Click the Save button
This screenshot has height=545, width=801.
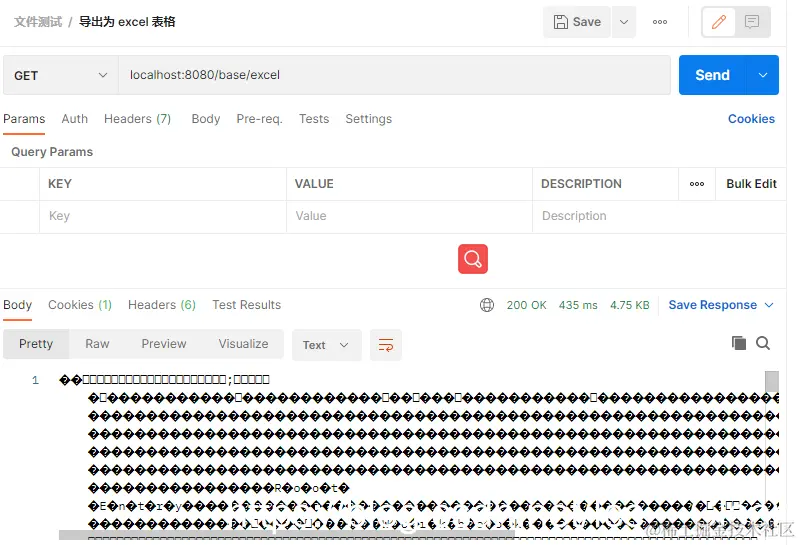coord(577,22)
